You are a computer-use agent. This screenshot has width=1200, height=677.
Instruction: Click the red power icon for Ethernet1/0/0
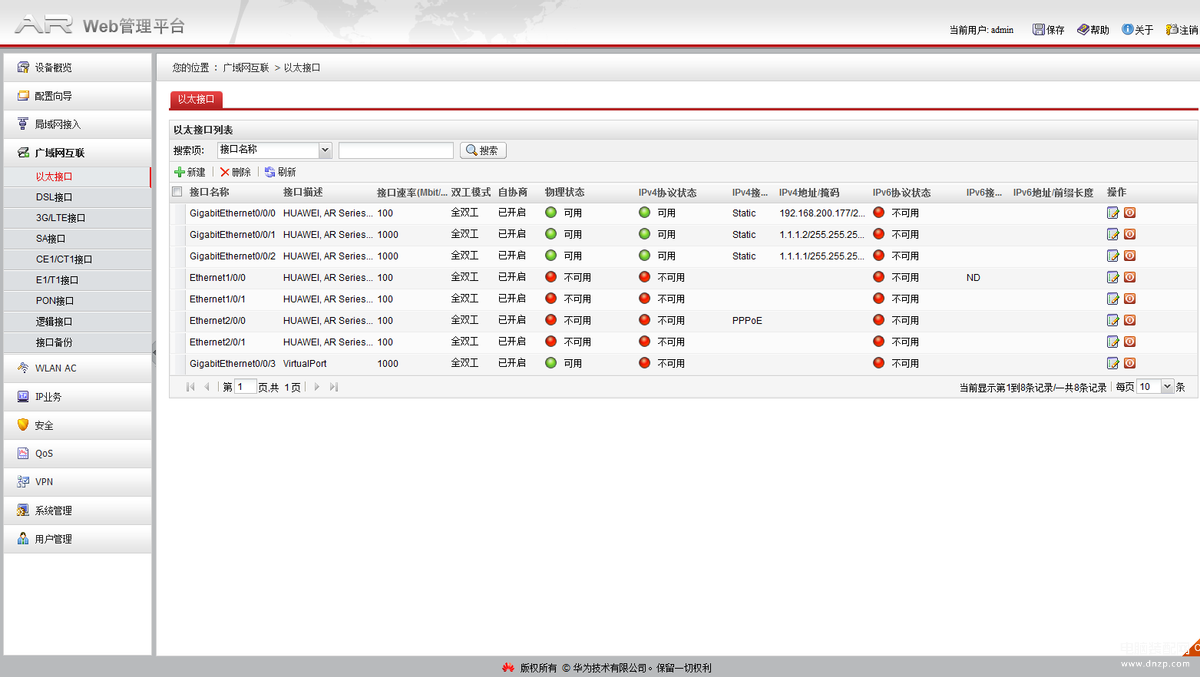pos(1129,277)
